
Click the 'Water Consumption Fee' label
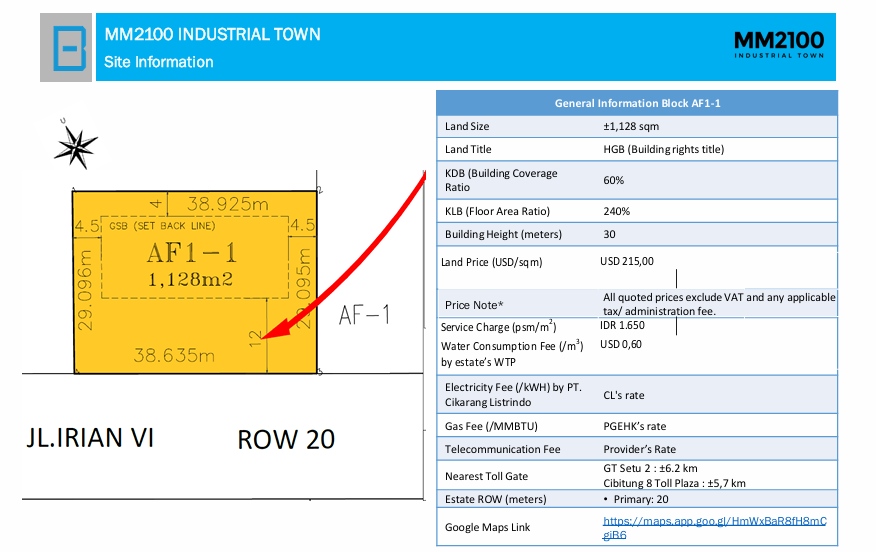point(512,354)
